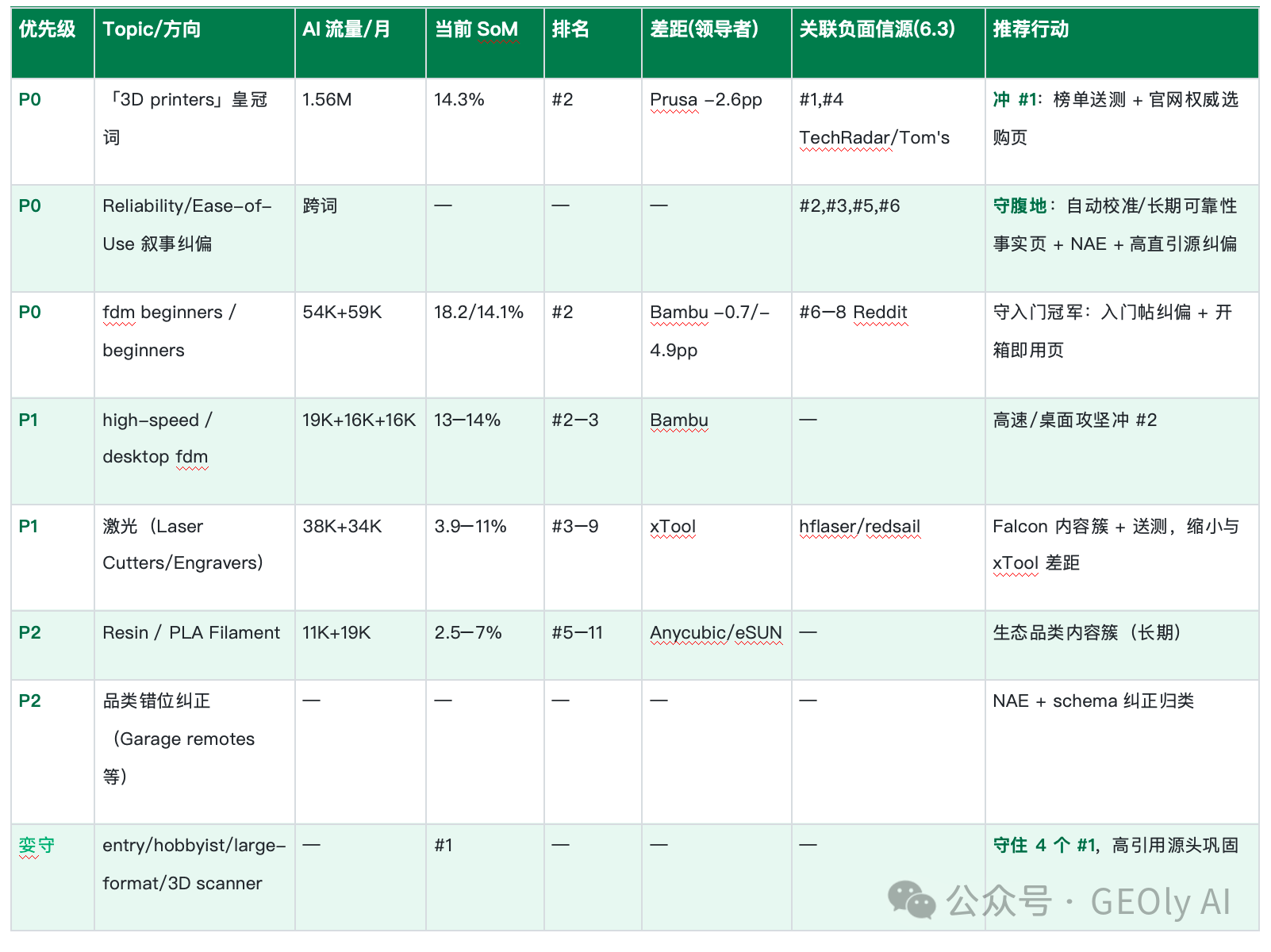Click the 冲 #1 recommended action cell
This screenshot has height=952, width=1271.
[1122, 132]
